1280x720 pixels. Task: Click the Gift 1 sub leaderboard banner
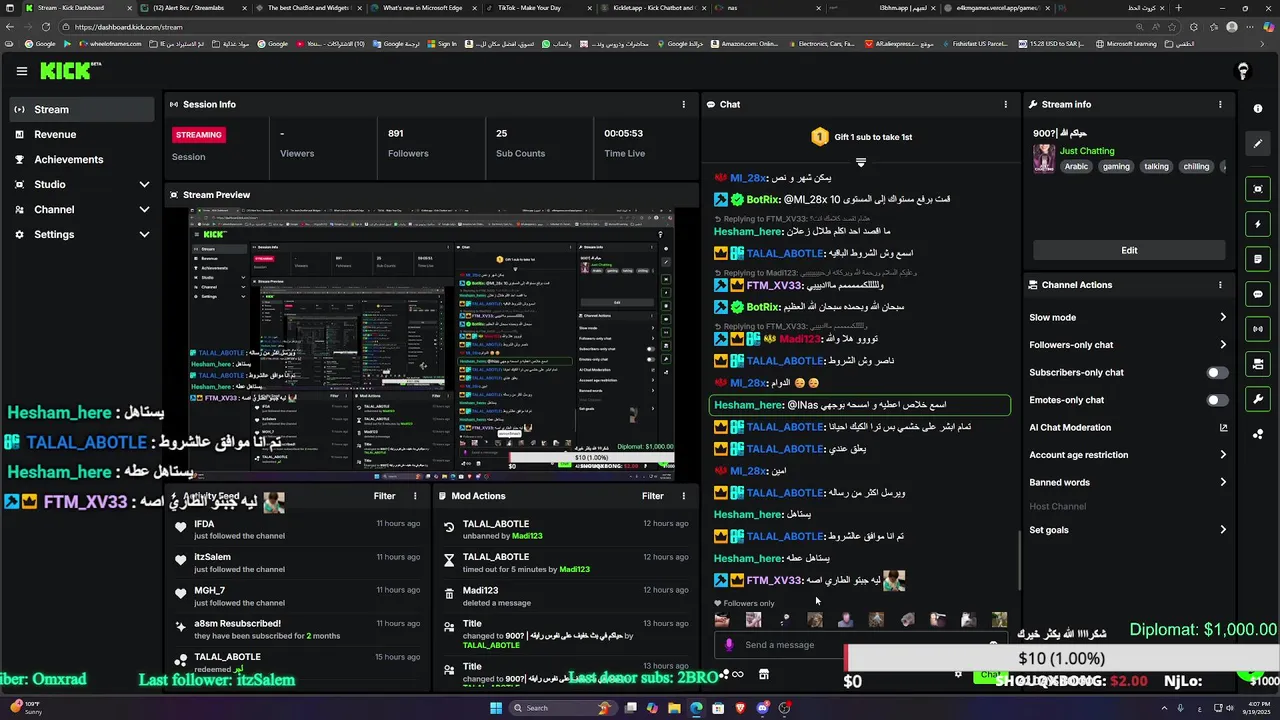coord(860,137)
